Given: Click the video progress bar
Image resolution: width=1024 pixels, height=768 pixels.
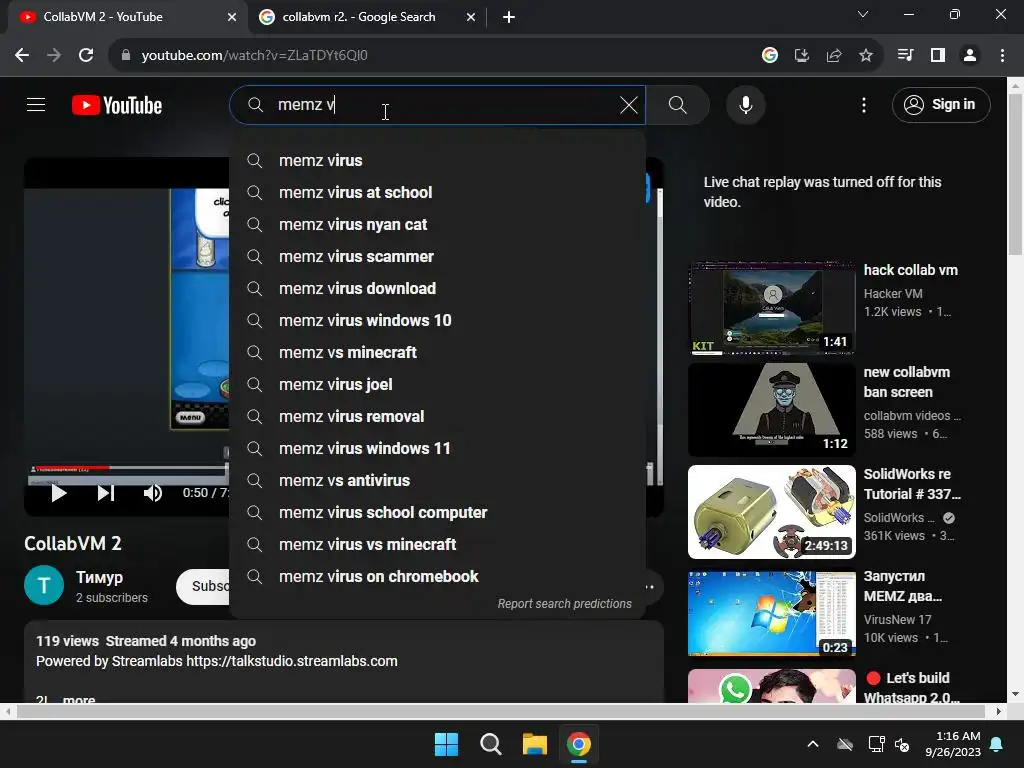Looking at the screenshot, I should point(129,468).
